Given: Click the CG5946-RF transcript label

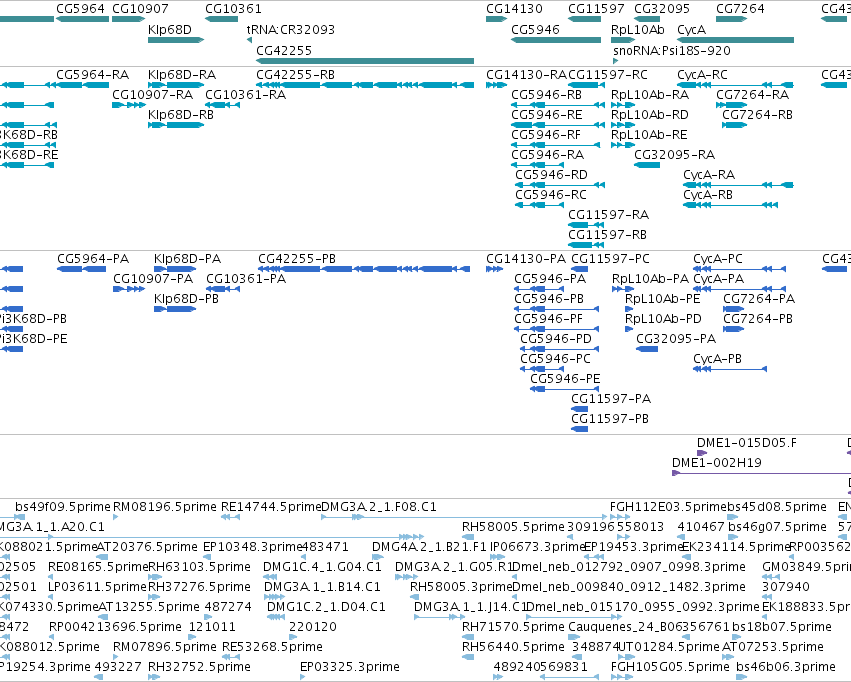Looking at the screenshot, I should (546, 135).
